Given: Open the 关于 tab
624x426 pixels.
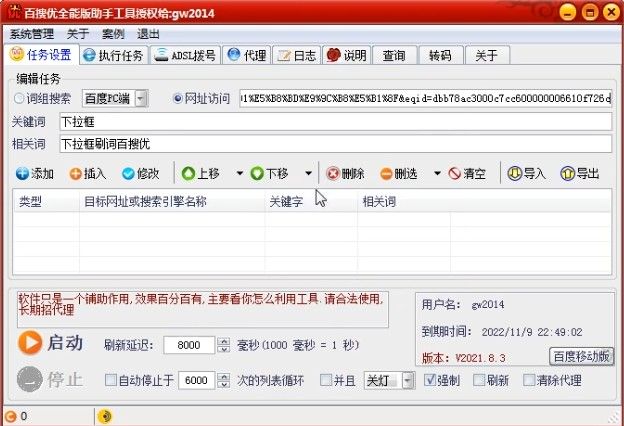Looking at the screenshot, I should [487, 55].
